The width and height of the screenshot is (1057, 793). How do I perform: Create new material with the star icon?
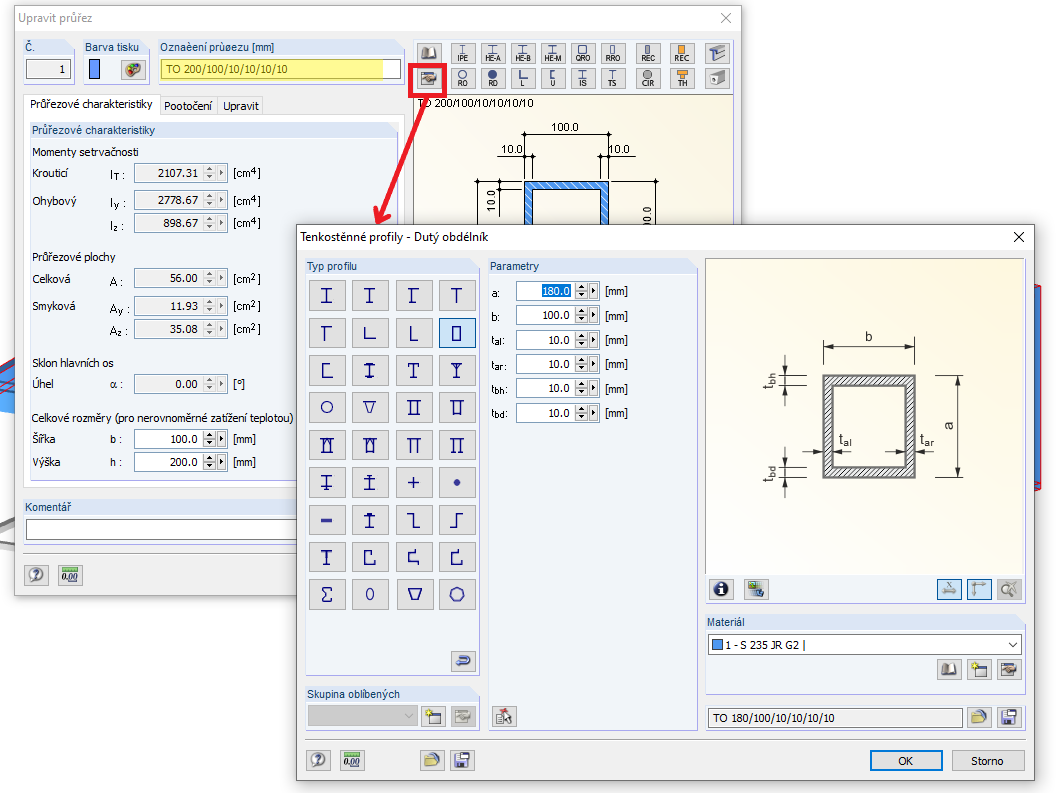point(979,670)
